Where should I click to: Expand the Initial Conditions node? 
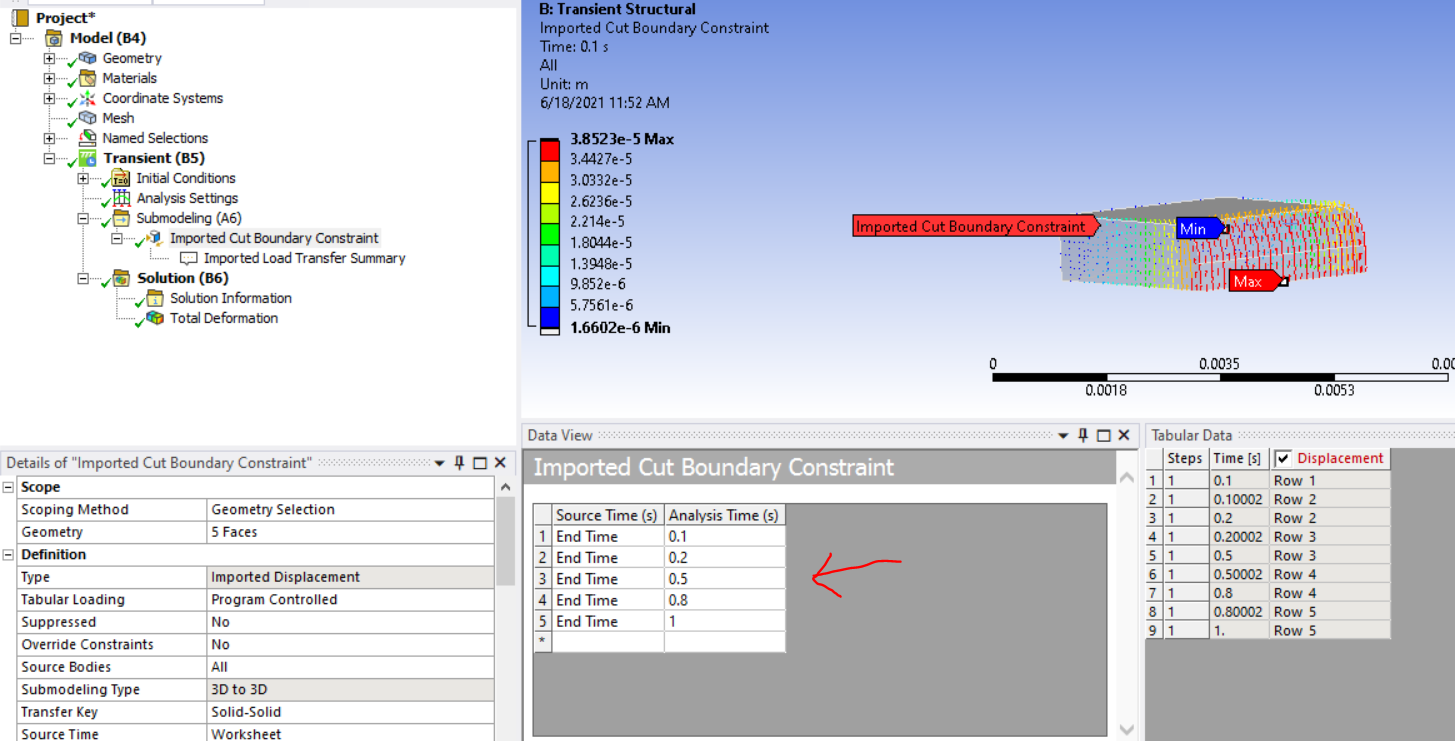pos(83,178)
